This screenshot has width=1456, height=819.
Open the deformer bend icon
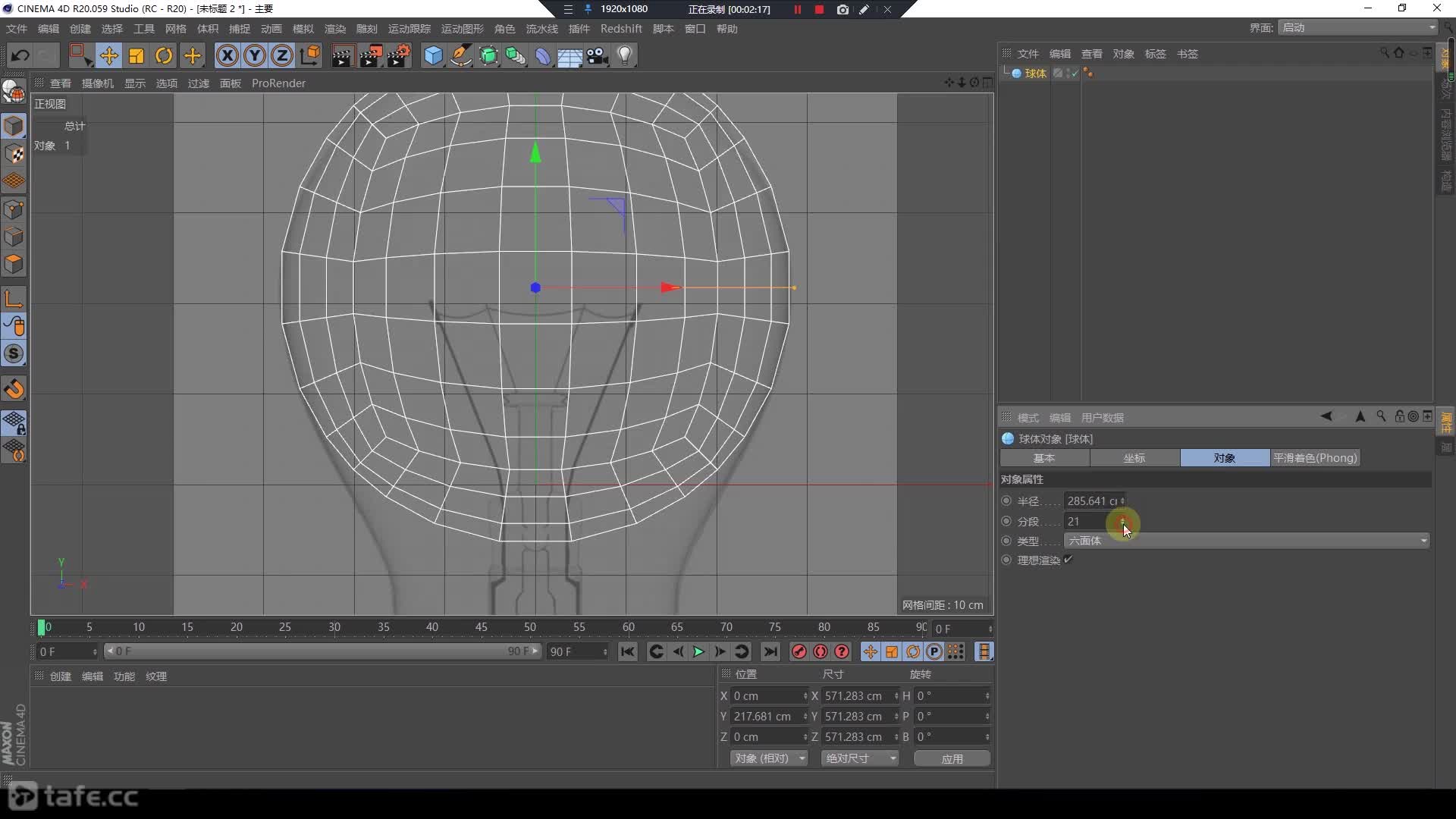click(543, 55)
